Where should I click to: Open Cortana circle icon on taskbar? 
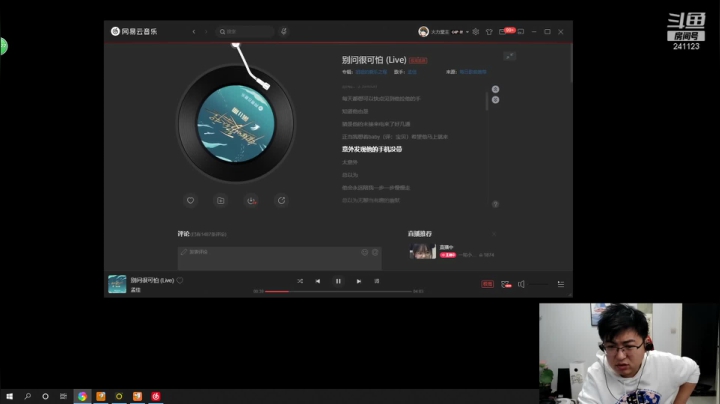tap(45, 396)
